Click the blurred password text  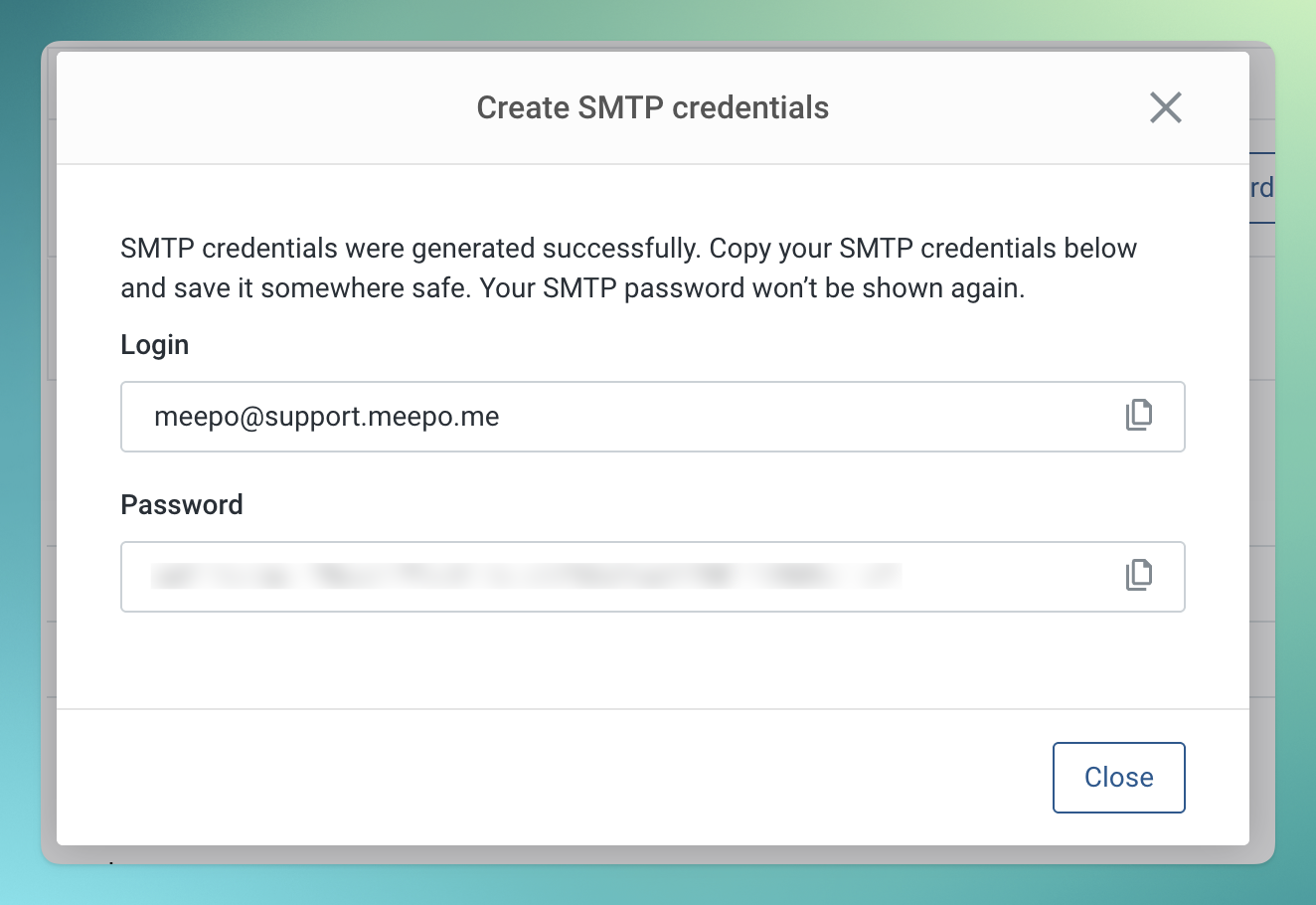pyautogui.click(x=525, y=576)
